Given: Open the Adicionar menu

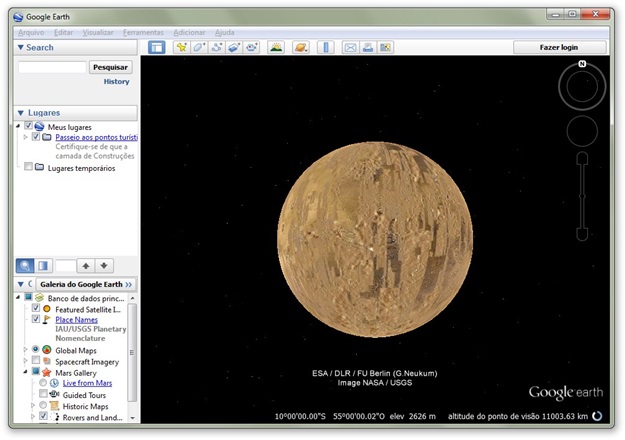Looking at the screenshot, I should point(189,32).
